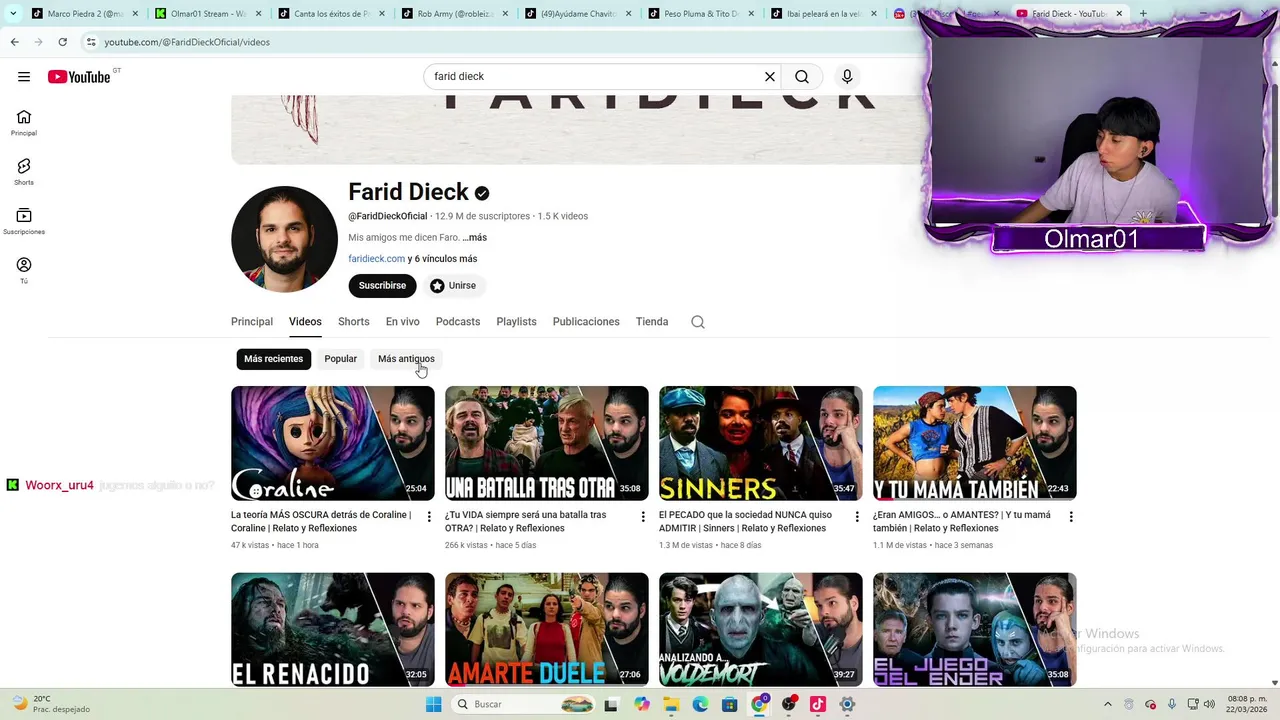
Task: Switch to the channel Videos tab
Action: [305, 322]
